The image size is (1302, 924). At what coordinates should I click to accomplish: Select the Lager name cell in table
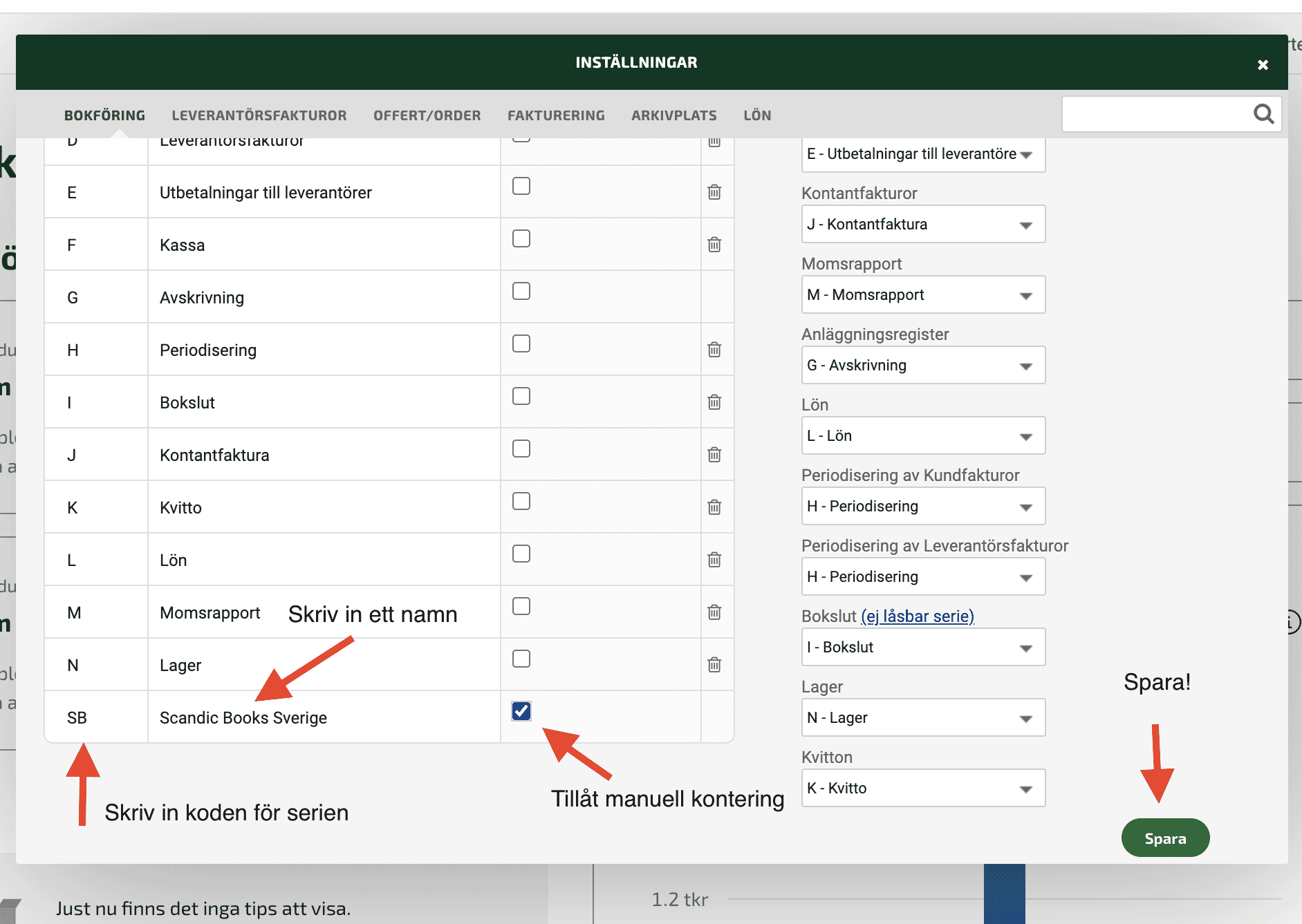click(x=324, y=665)
